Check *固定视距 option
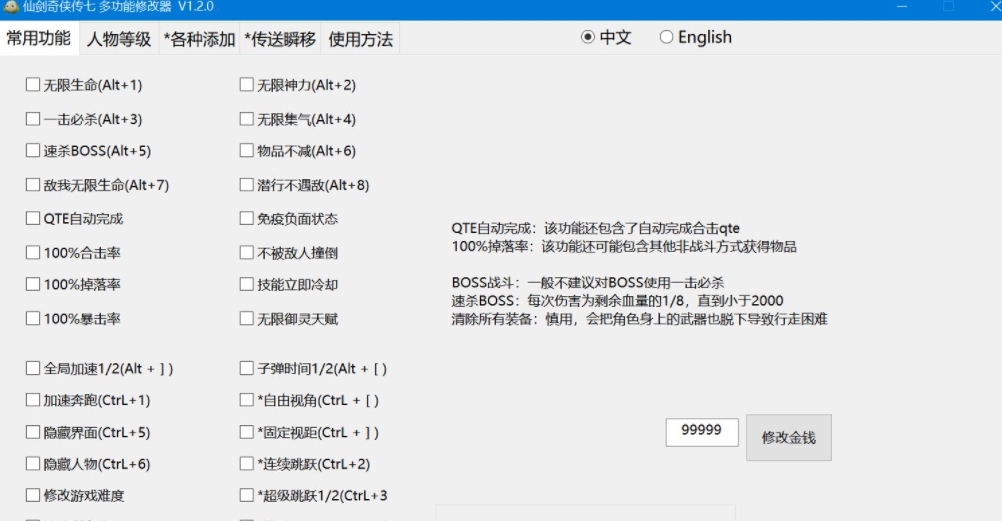The image size is (1002, 521). click(246, 432)
